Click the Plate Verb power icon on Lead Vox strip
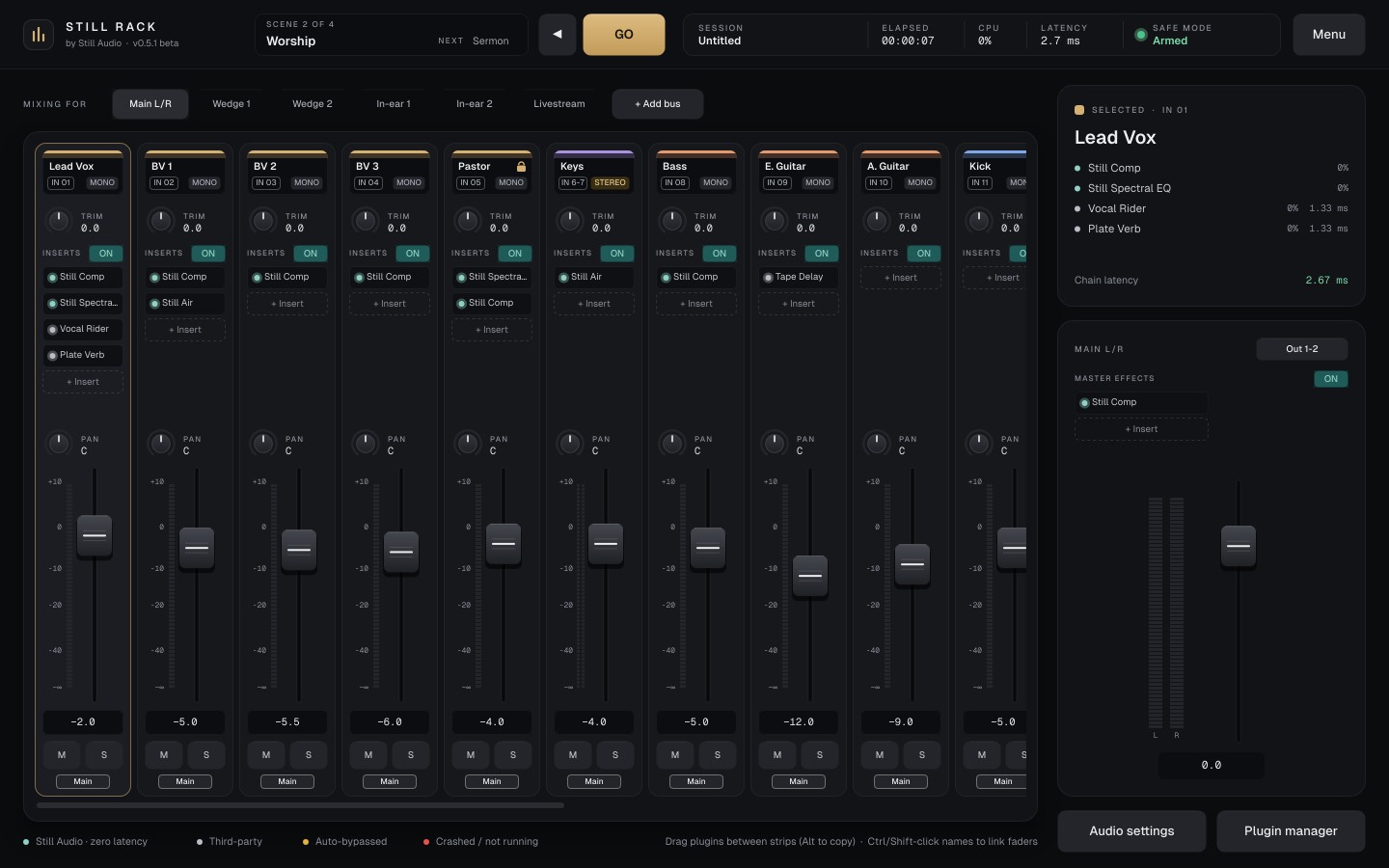Viewport: 1389px width, 868px height. (52, 356)
